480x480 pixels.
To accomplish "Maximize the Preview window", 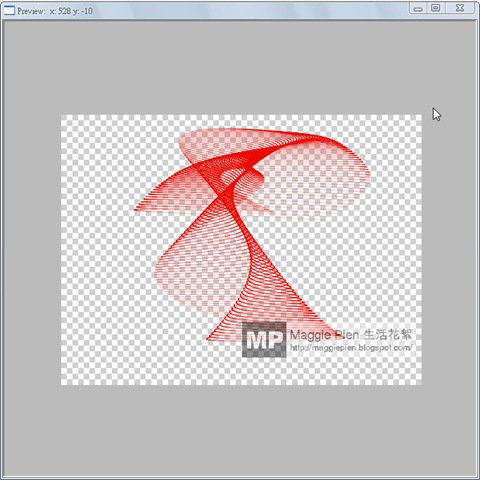I will coord(436,8).
